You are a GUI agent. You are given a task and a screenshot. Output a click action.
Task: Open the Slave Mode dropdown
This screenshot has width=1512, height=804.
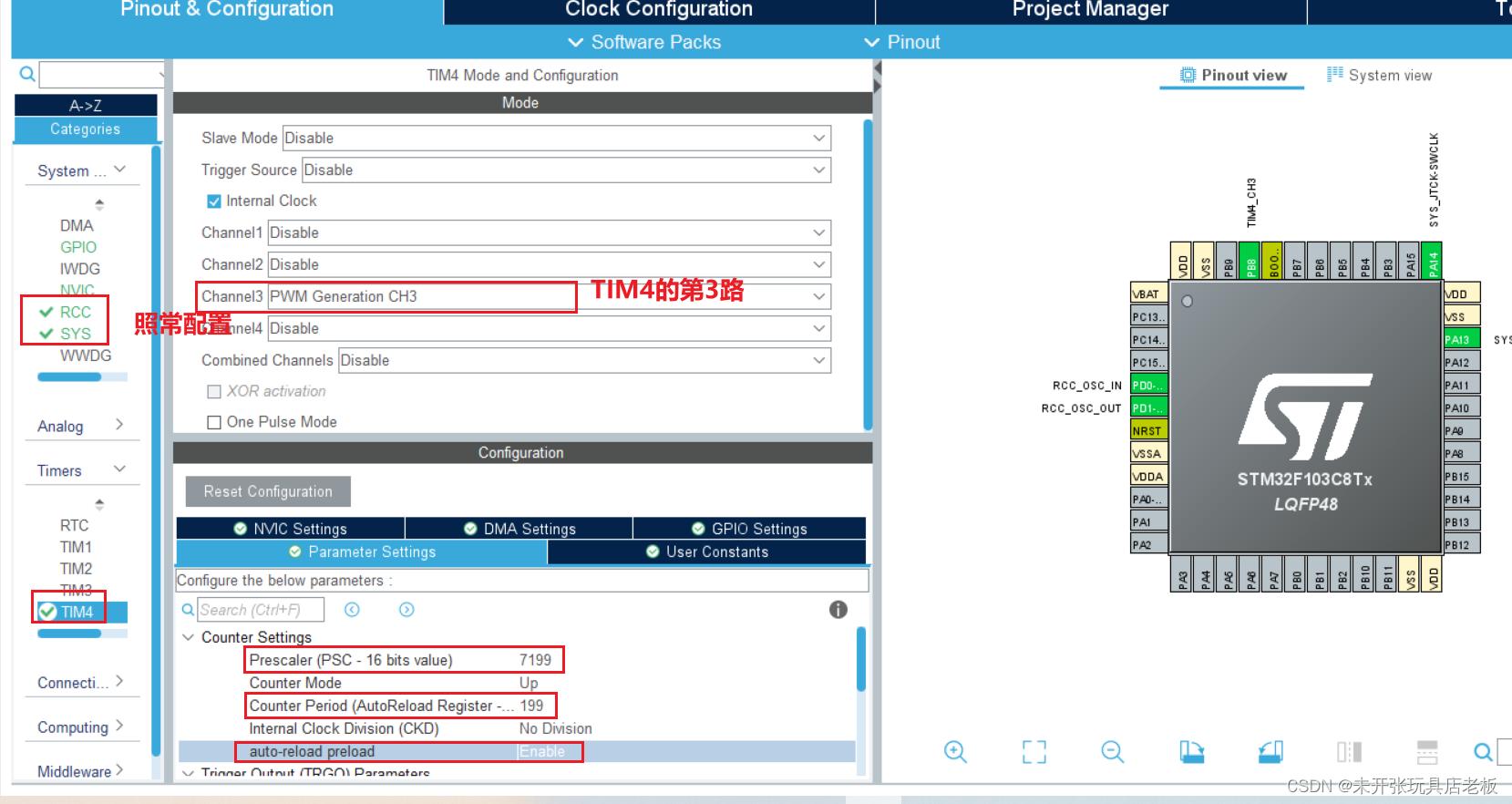(x=557, y=138)
